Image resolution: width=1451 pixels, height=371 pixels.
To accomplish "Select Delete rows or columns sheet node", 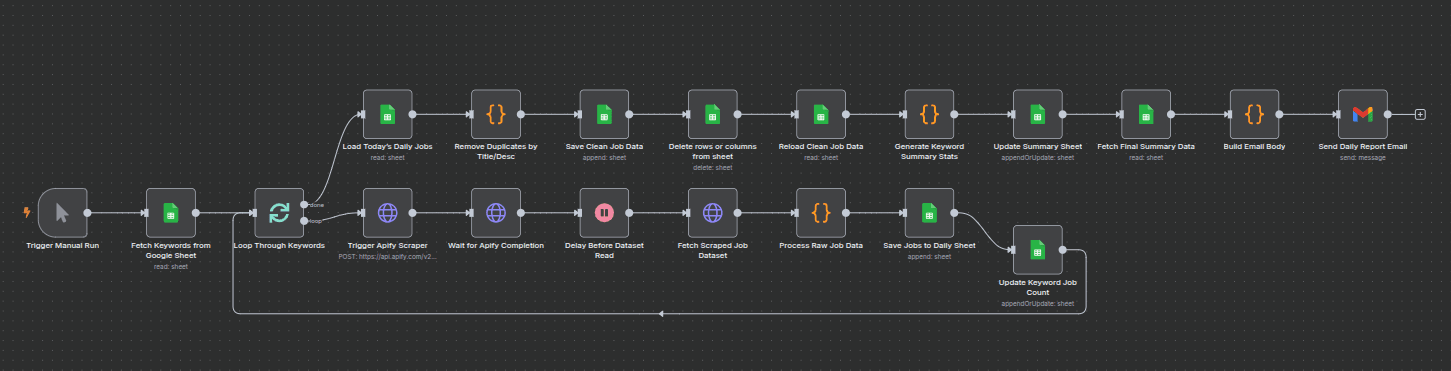I will pos(712,114).
